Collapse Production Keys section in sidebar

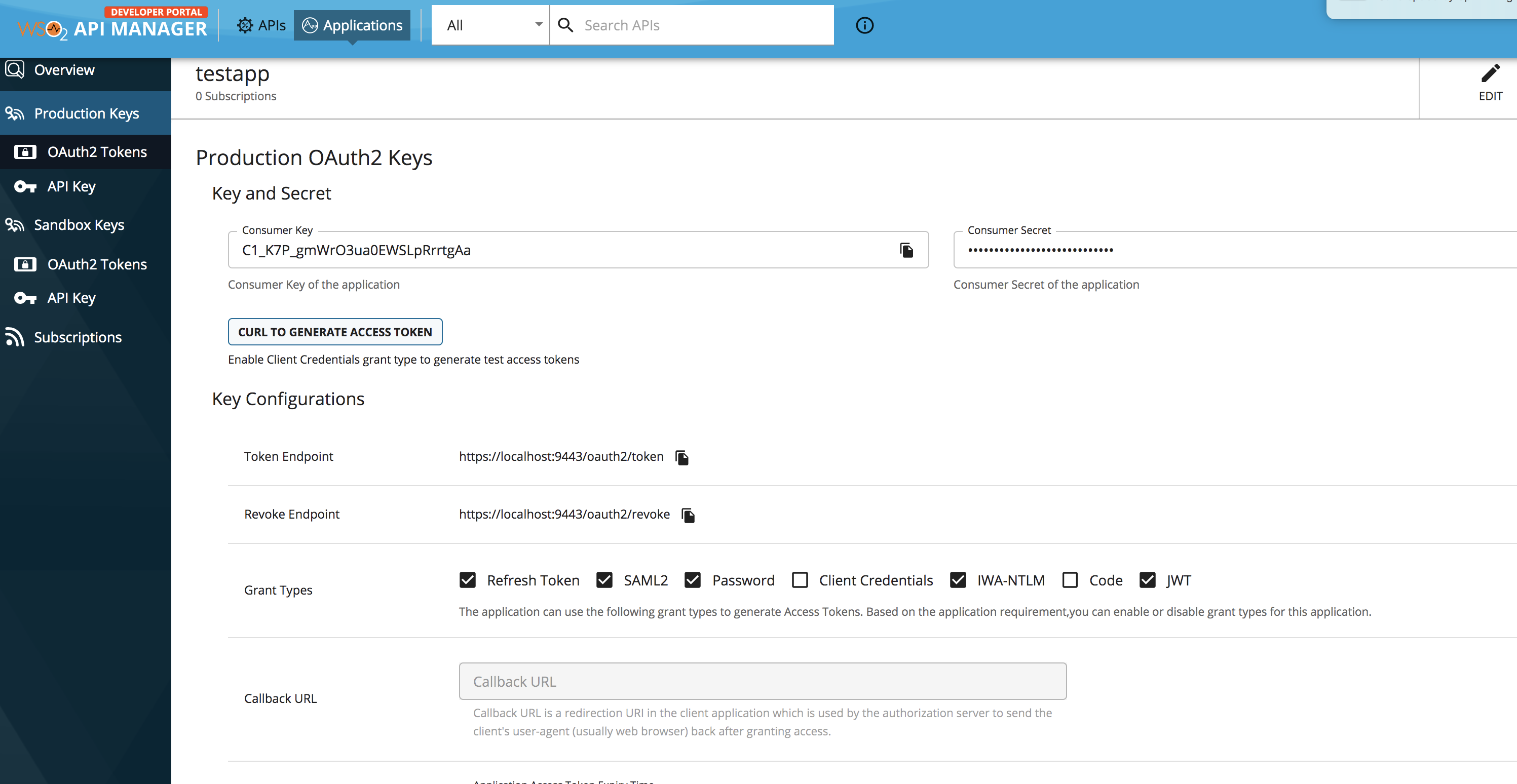pyautogui.click(x=86, y=113)
